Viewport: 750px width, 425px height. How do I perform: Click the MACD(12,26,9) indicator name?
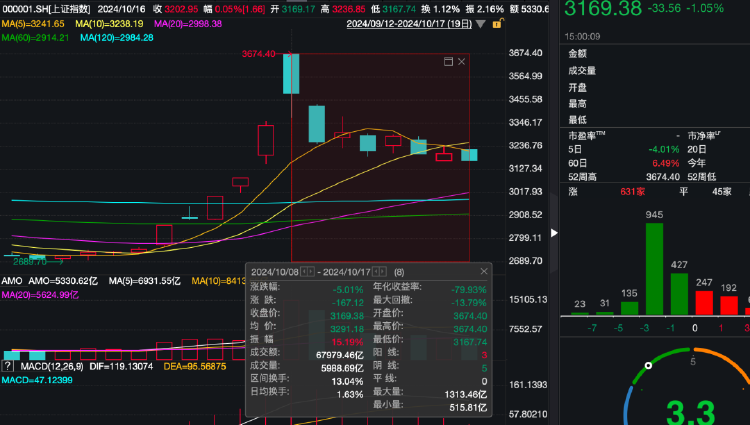point(52,367)
